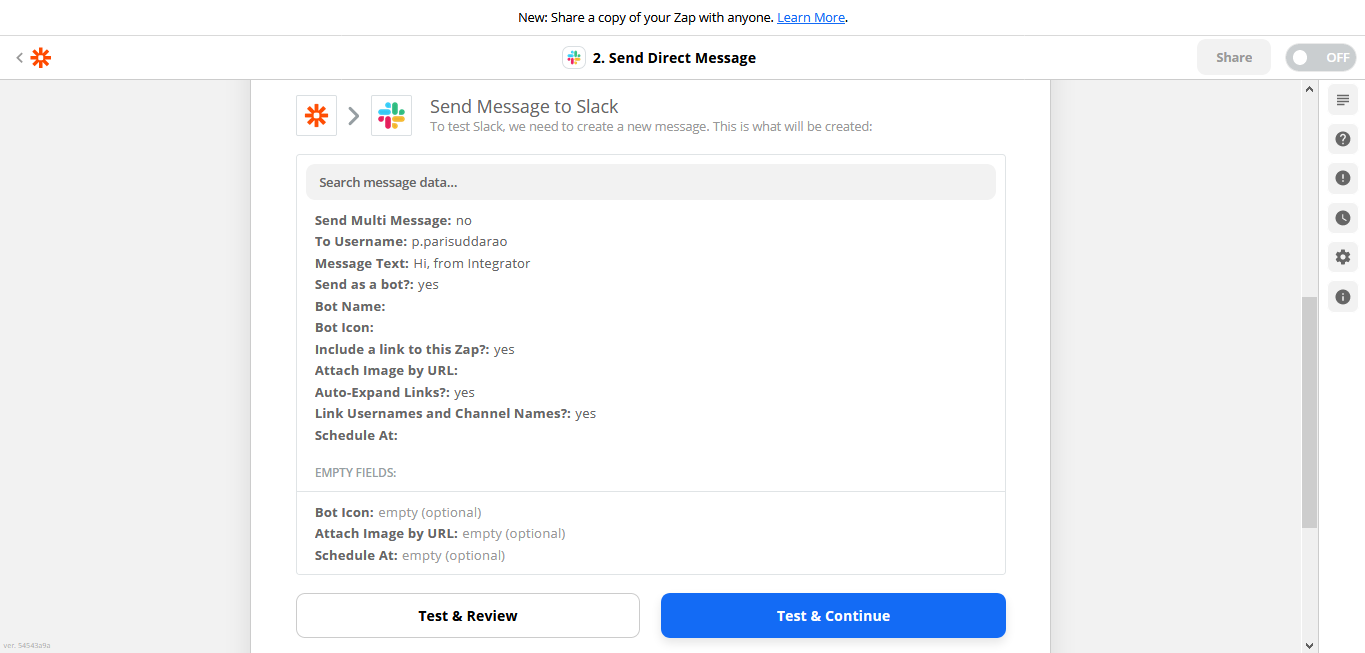
Task: Open the notes icon in right sidebar
Action: [x=1342, y=100]
